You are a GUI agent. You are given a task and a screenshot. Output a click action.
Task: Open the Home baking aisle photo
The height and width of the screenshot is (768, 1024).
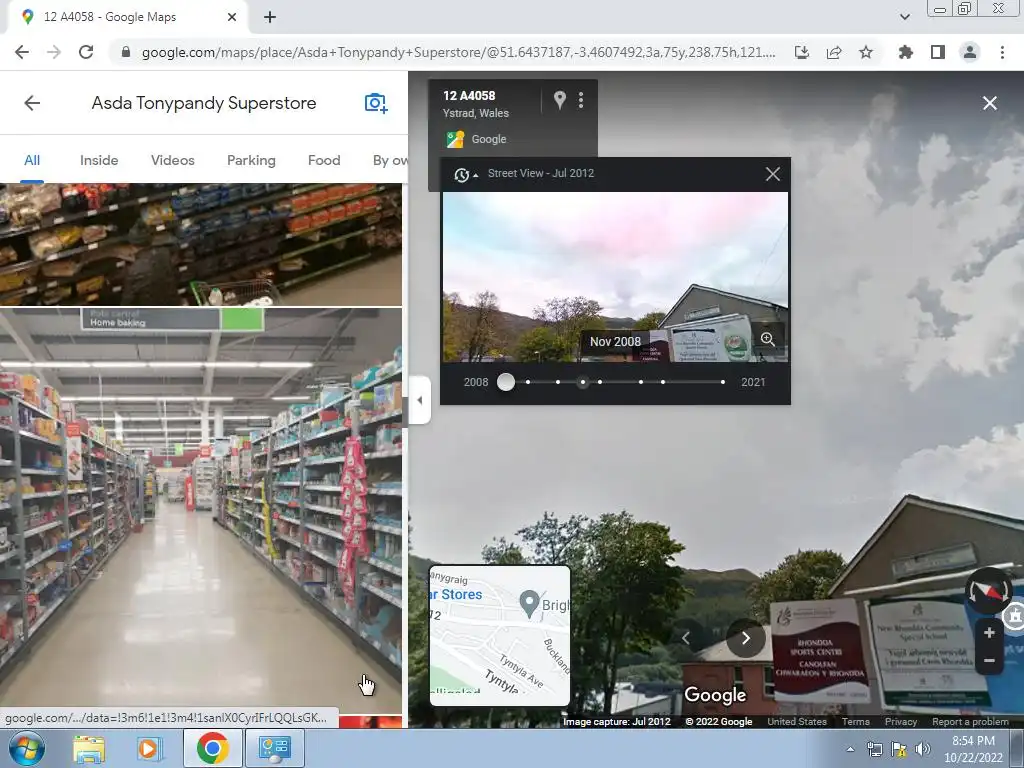coord(200,511)
